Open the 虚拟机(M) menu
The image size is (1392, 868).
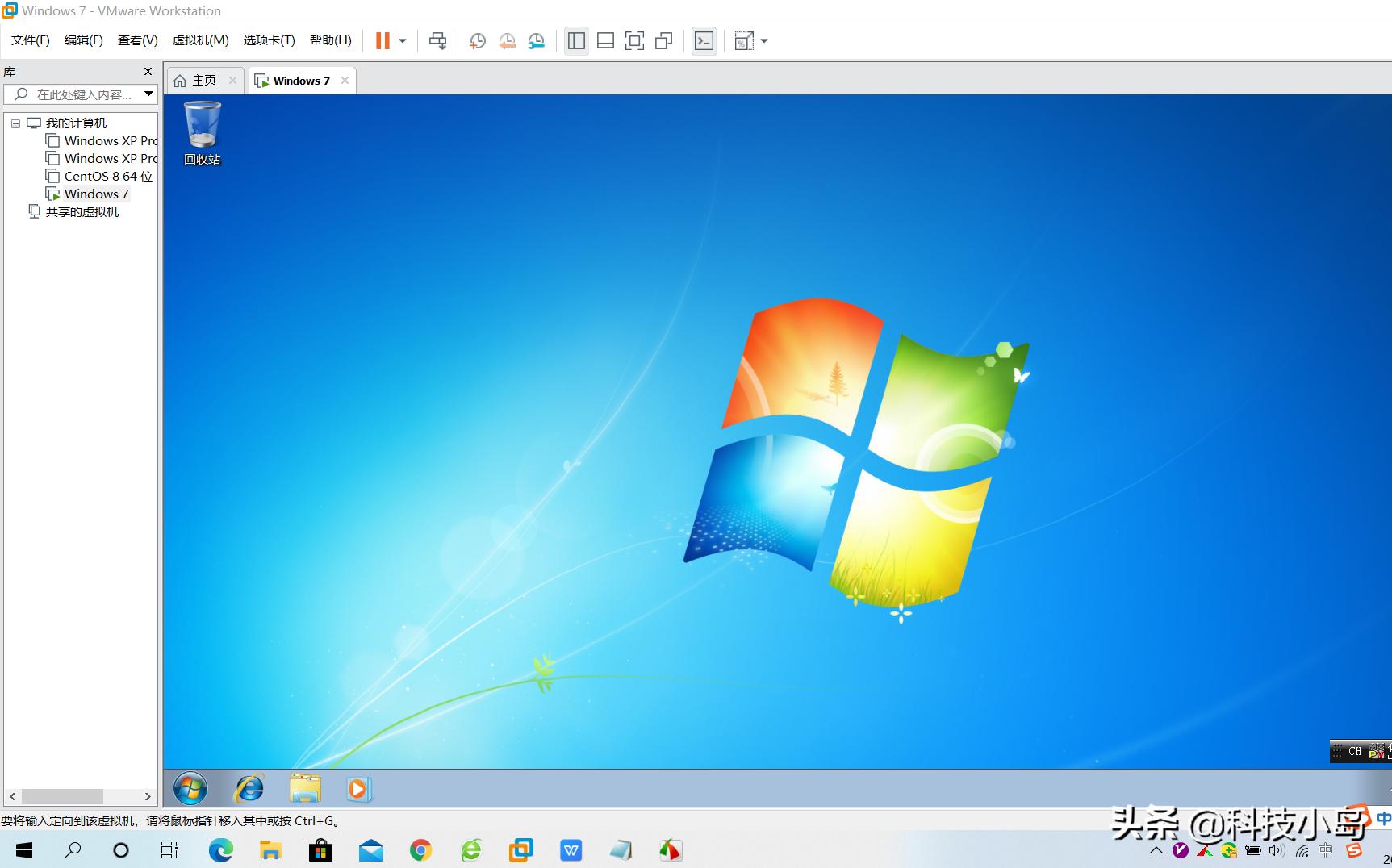[x=200, y=40]
